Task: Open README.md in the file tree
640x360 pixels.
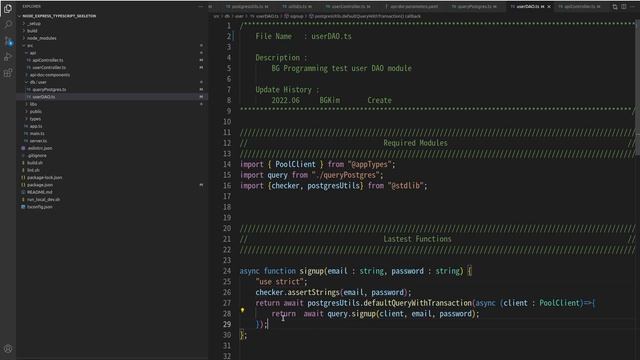Action: [39, 192]
